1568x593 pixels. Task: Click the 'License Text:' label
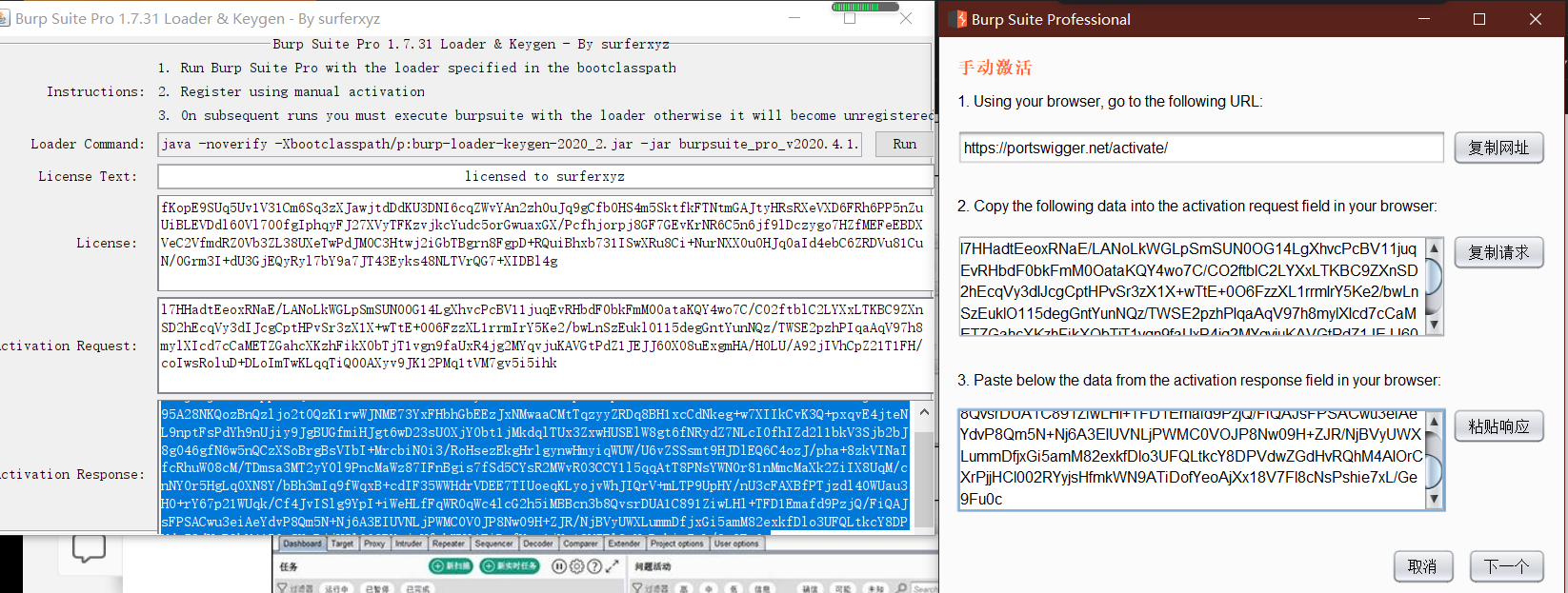click(x=87, y=177)
